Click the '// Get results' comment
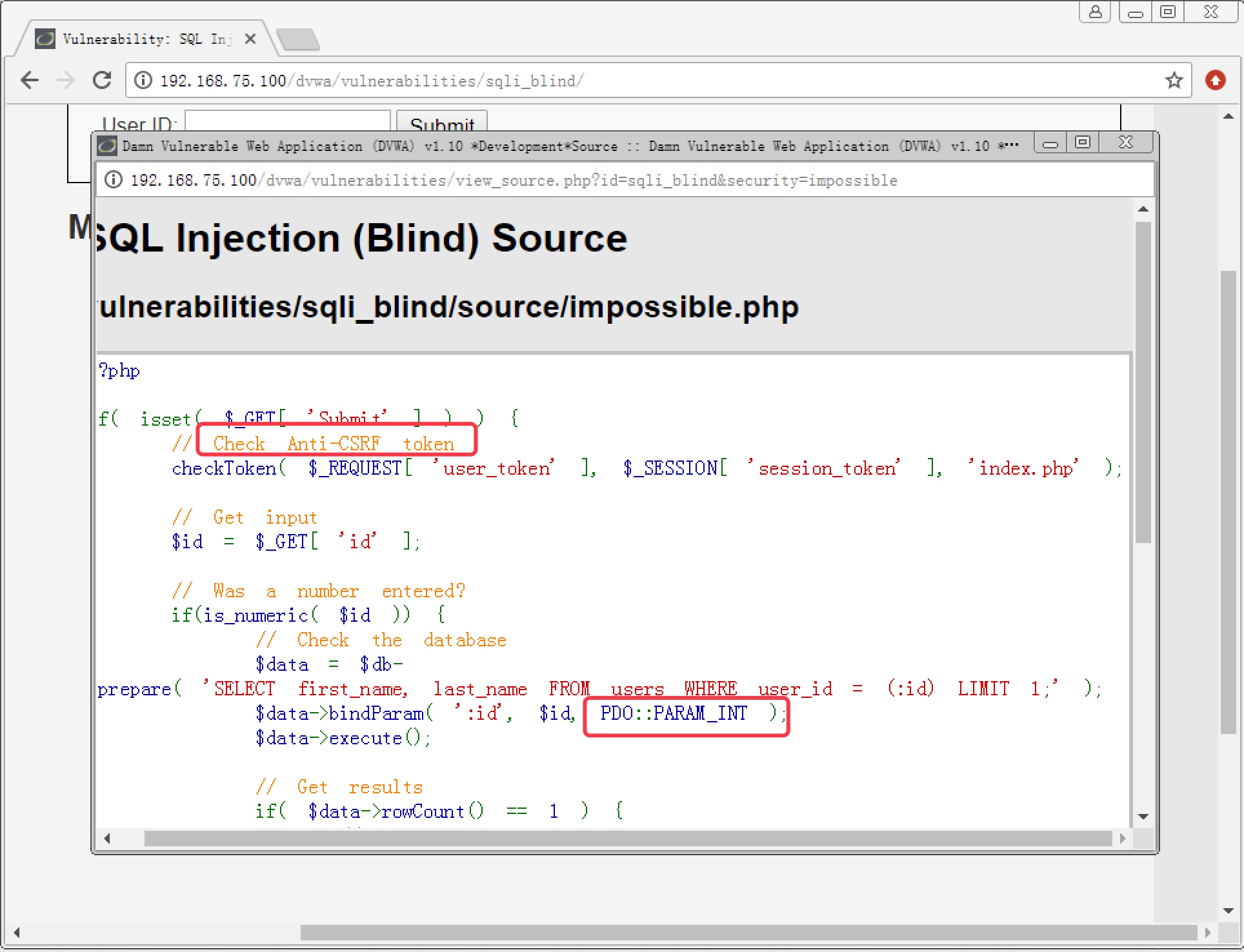The image size is (1244, 952). pyautogui.click(x=339, y=787)
